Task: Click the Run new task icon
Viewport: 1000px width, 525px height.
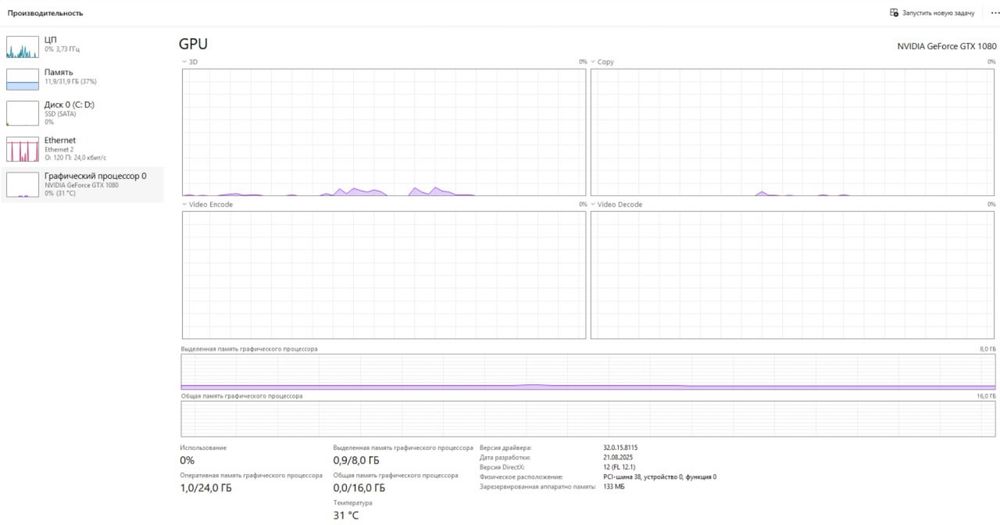Action: 894,13
